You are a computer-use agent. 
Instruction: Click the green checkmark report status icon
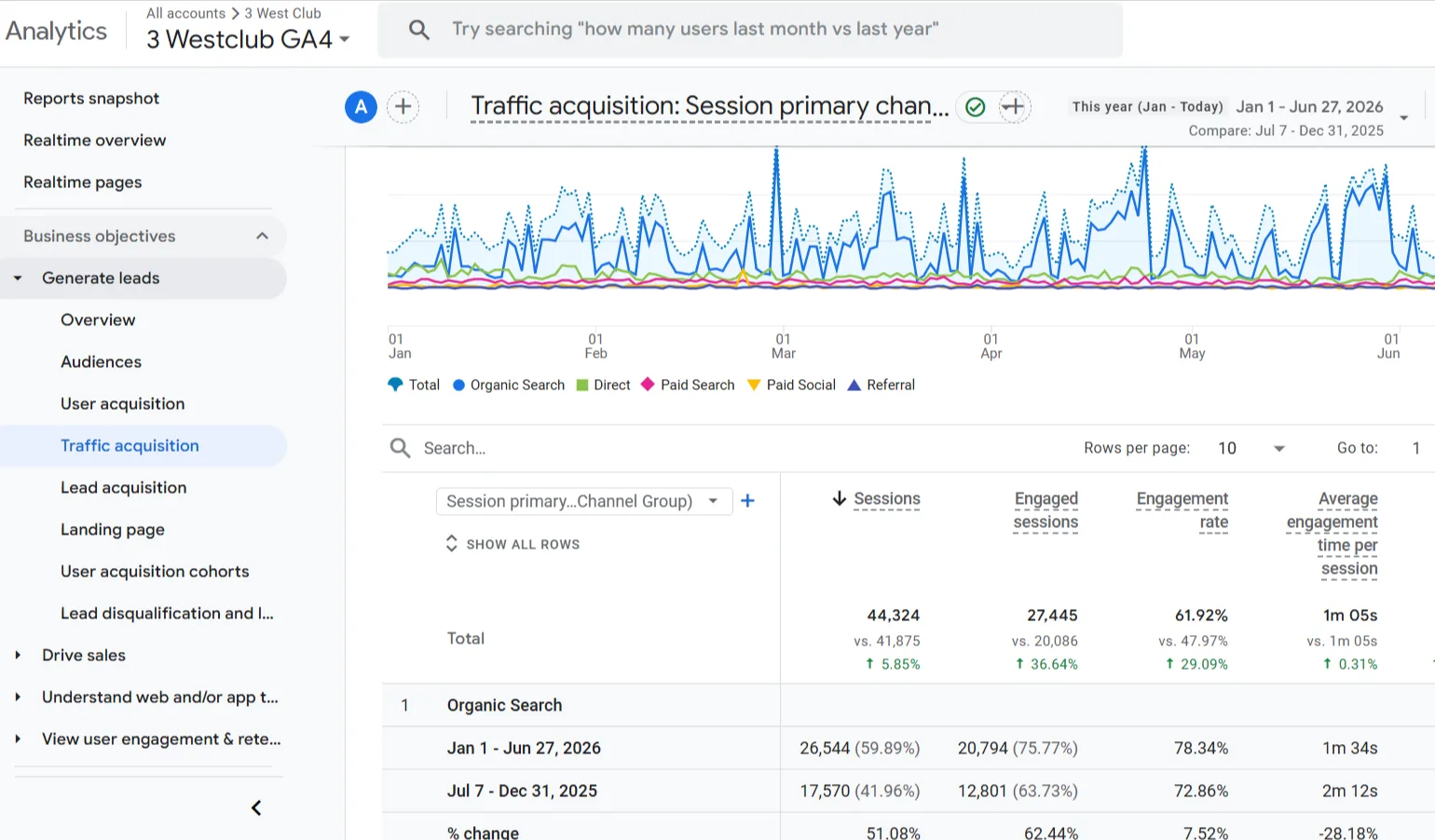pyautogui.click(x=975, y=107)
